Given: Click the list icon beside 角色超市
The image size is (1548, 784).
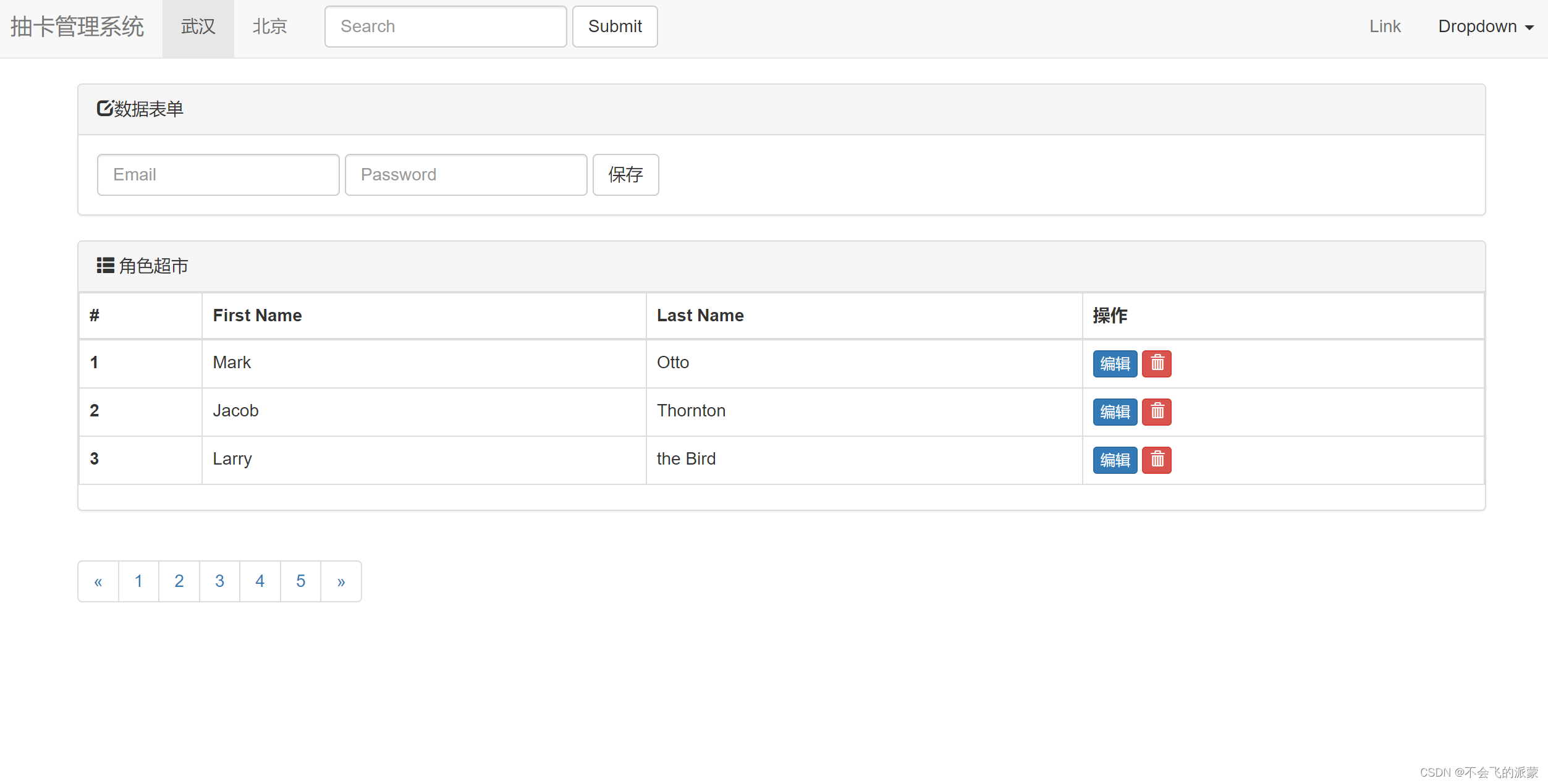Looking at the screenshot, I should click(x=105, y=266).
